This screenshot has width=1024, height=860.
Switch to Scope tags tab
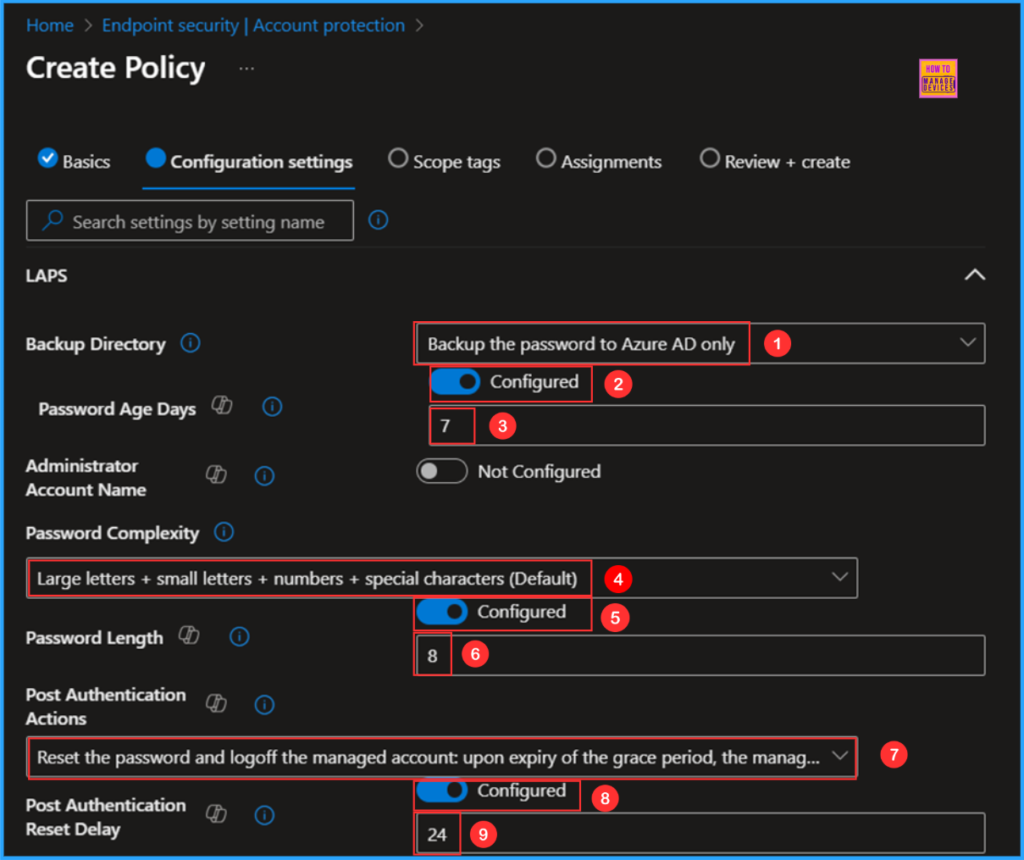tap(444, 161)
